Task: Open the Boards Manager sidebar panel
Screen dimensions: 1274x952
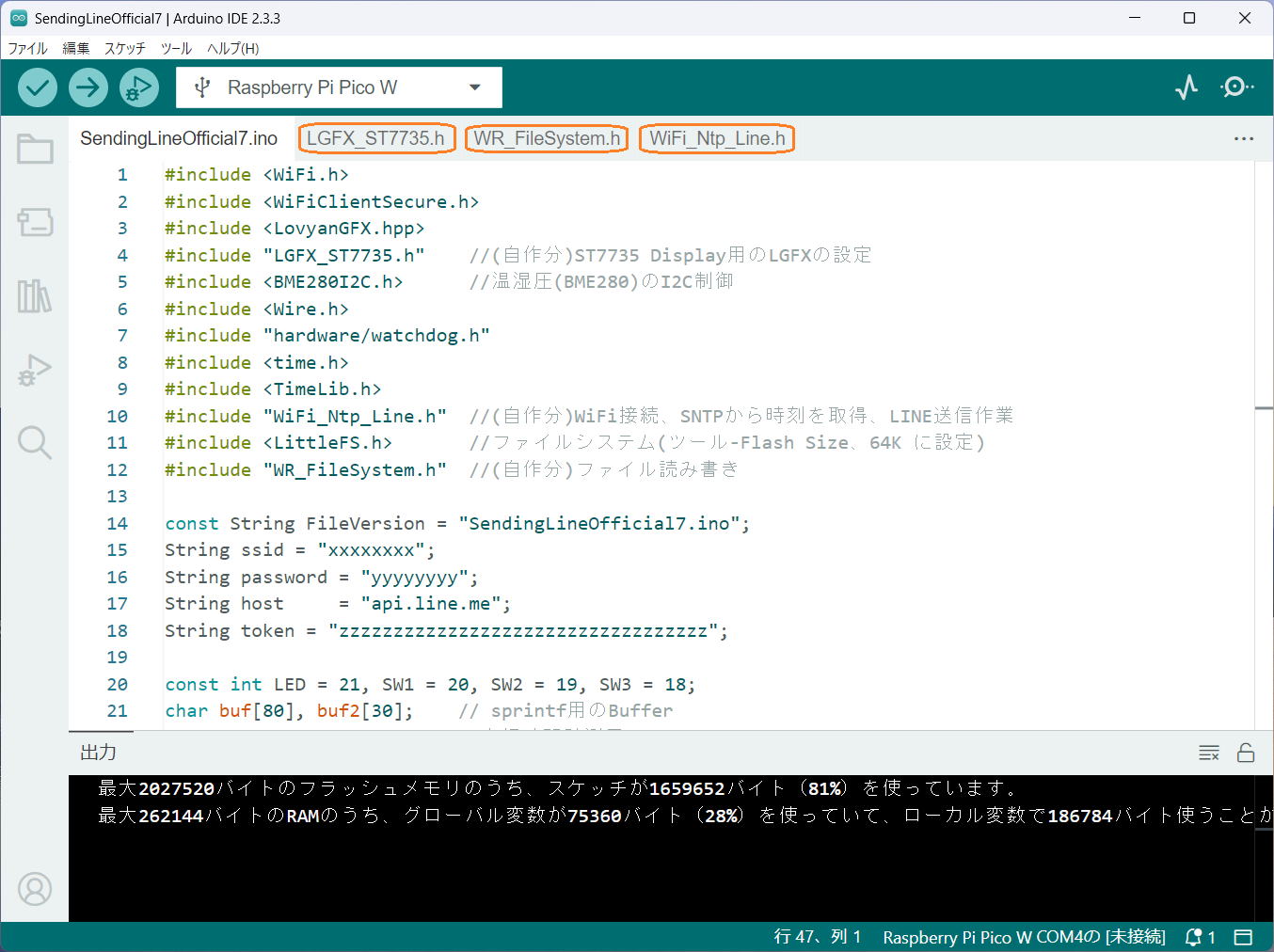Action: tap(35, 222)
